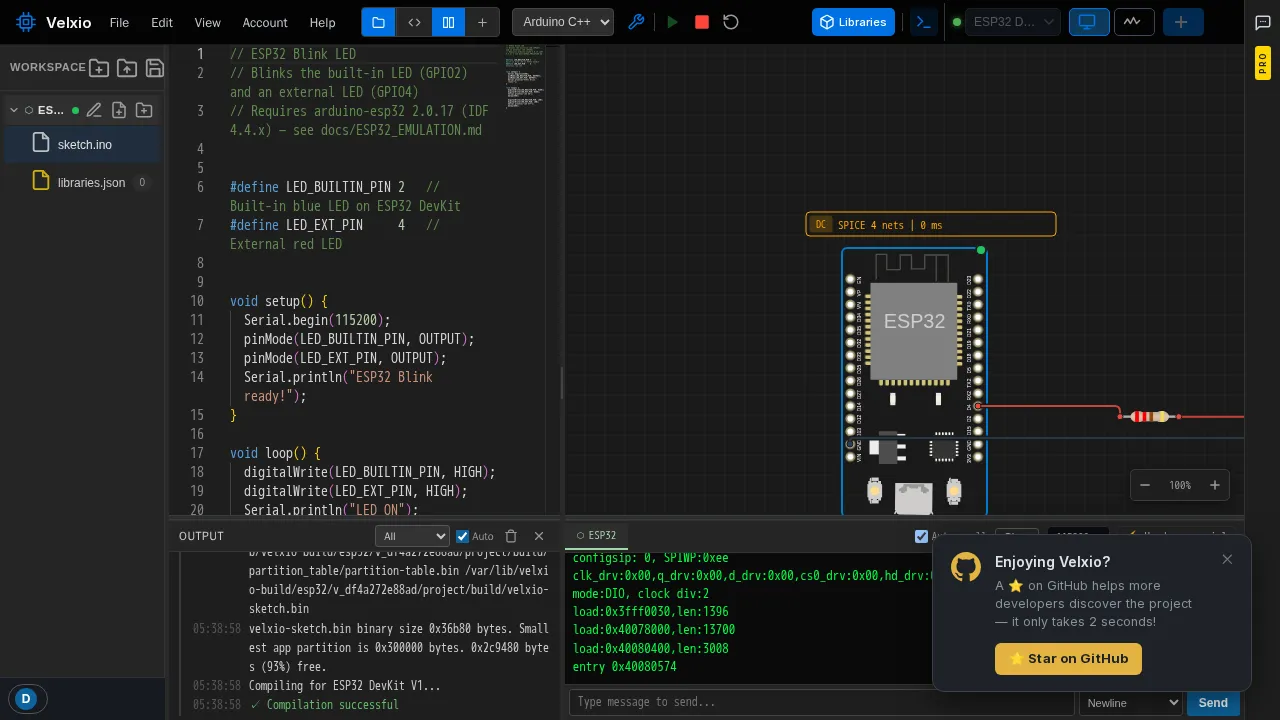
Task: Open the ESP32 board selector dropdown
Action: point(1012,22)
